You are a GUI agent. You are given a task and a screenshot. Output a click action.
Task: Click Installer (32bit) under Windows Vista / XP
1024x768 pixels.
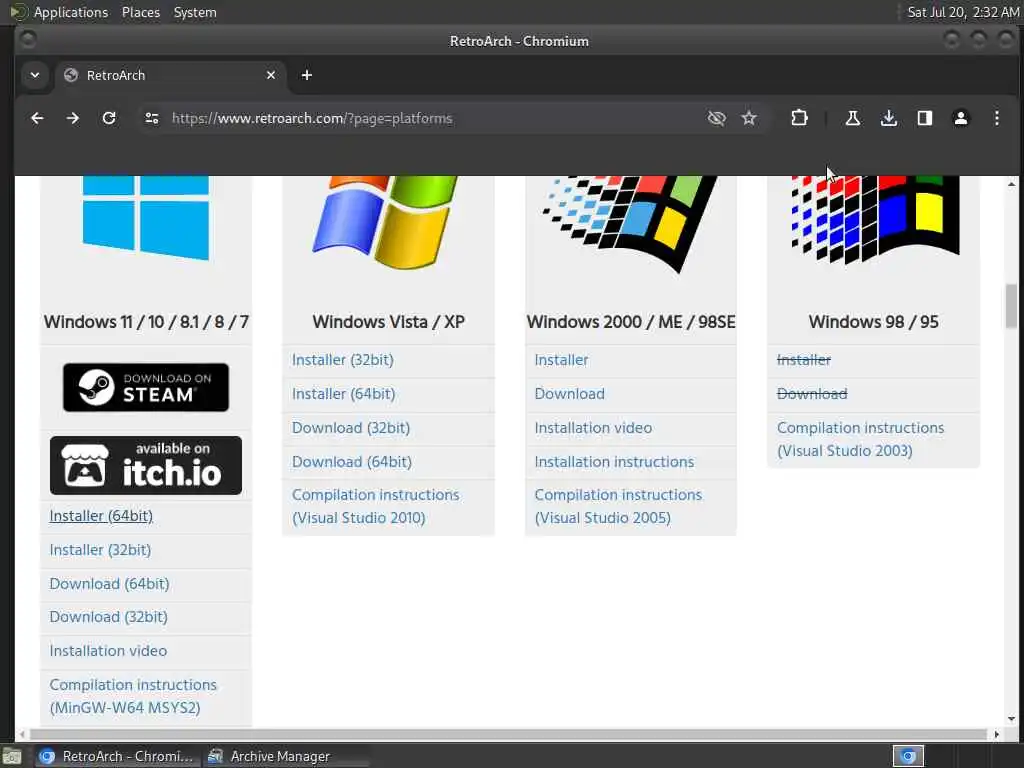pos(343,360)
